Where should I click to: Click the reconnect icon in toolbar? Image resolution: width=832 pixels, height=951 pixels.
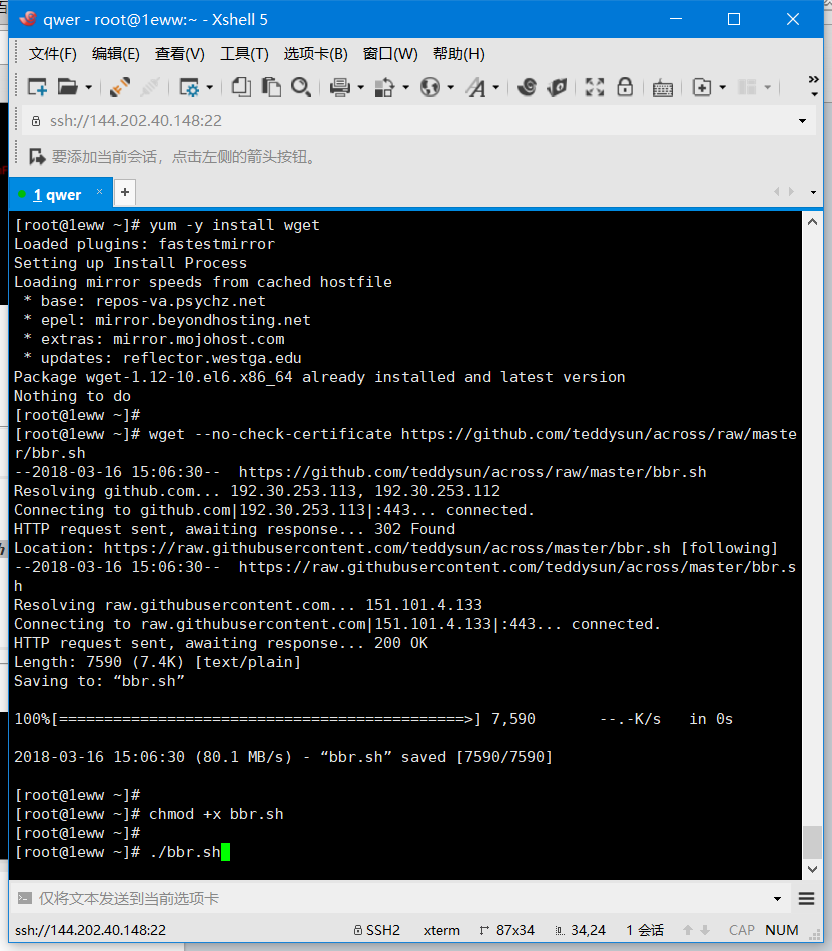pyautogui.click(x=119, y=87)
